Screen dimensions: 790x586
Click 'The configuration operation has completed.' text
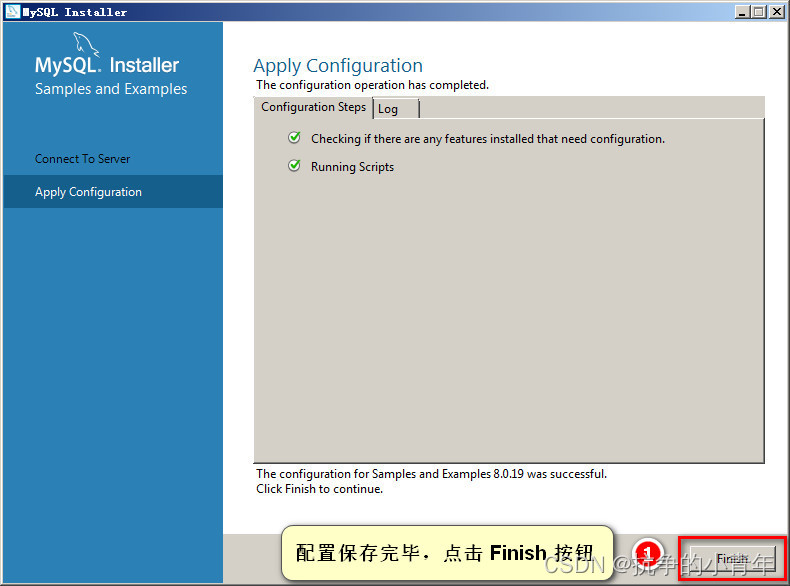pos(372,85)
